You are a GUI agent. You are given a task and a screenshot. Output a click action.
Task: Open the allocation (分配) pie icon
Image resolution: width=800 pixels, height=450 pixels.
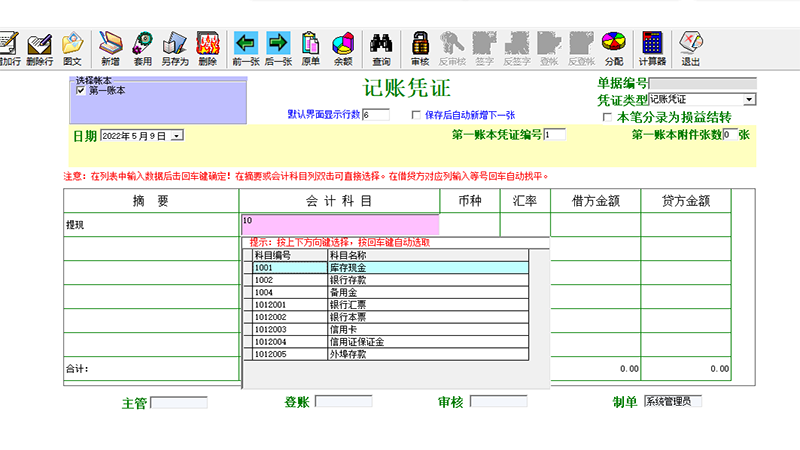pos(614,48)
